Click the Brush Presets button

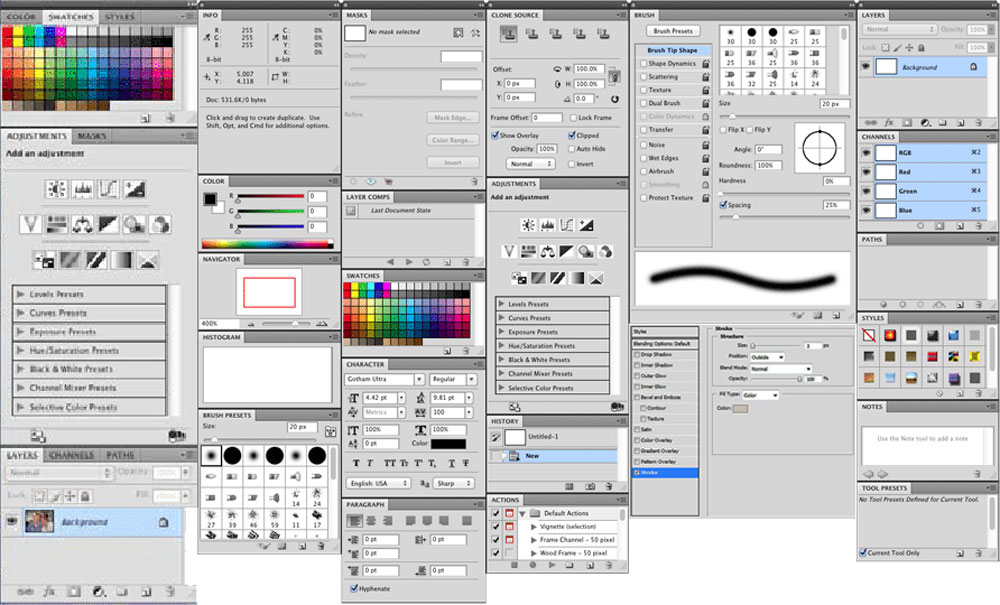tap(672, 31)
